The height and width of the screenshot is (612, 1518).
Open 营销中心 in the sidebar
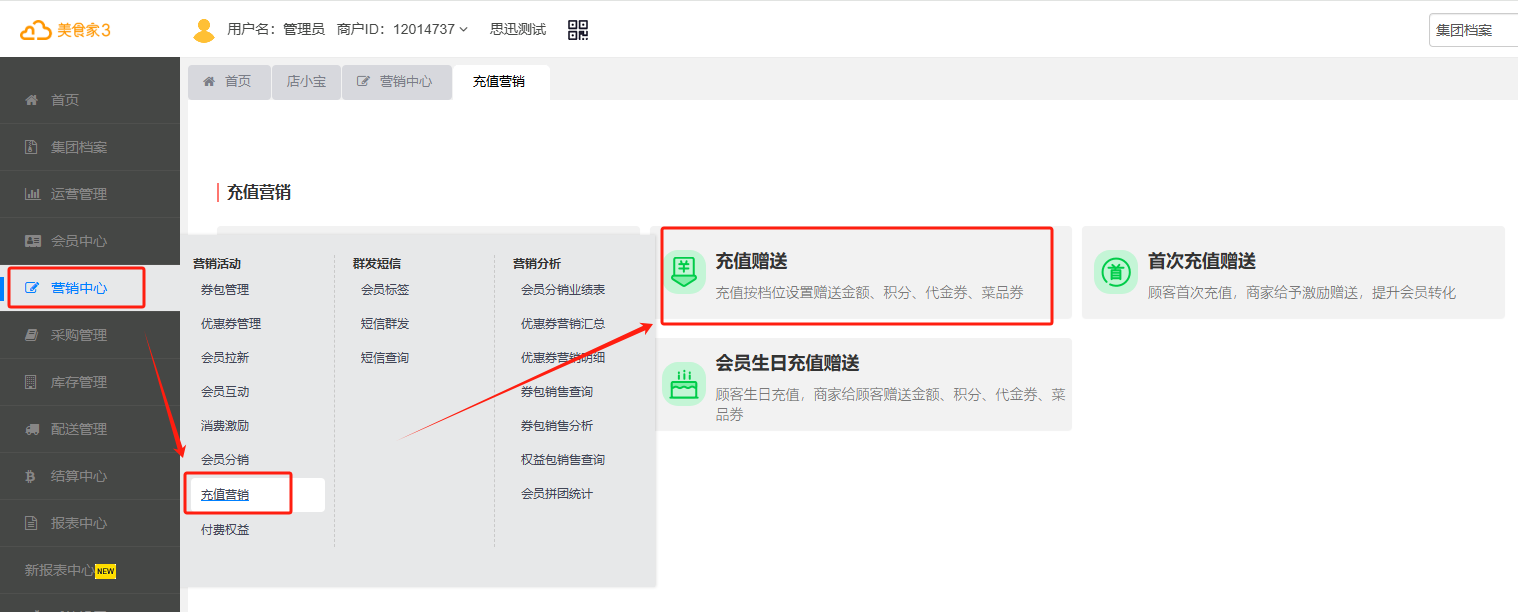click(90, 288)
